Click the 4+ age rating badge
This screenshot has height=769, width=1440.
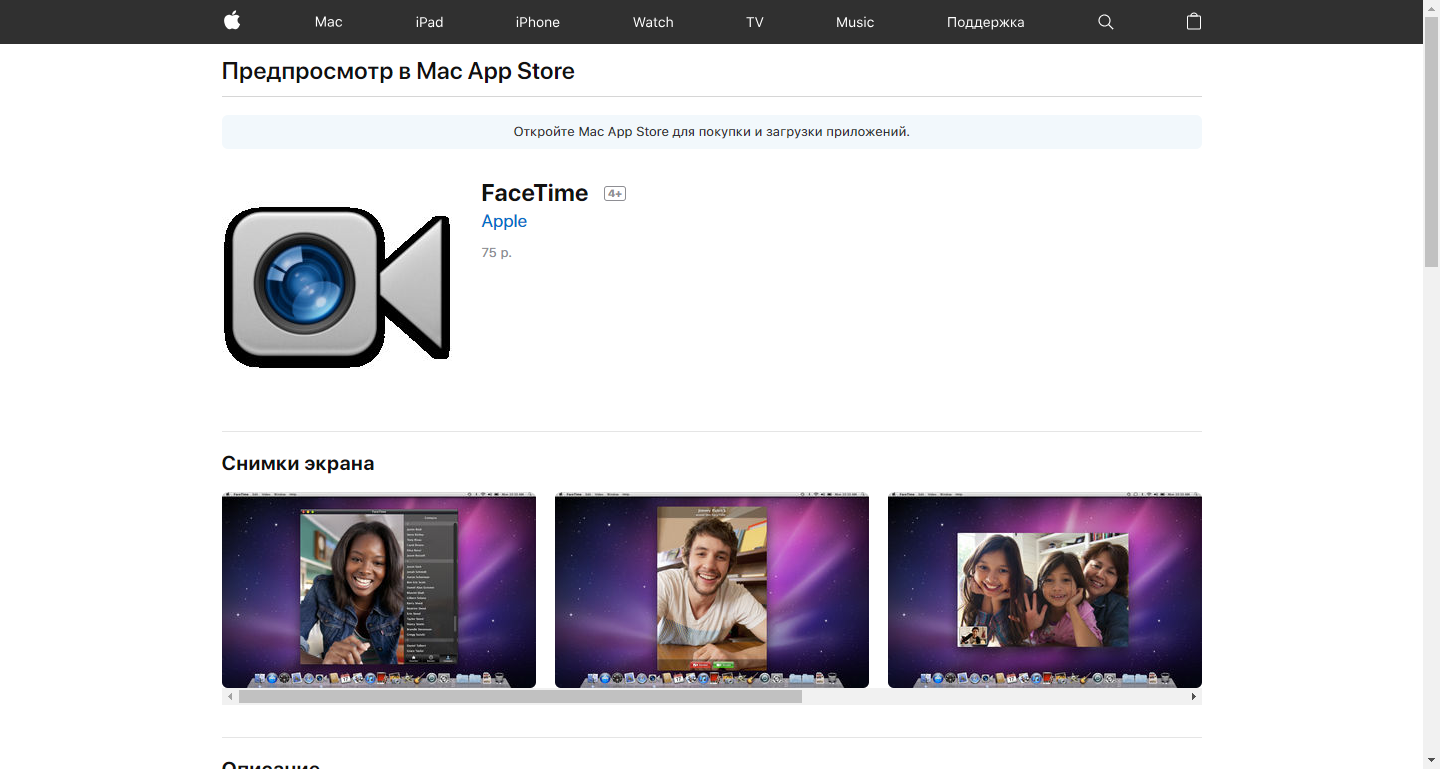click(x=614, y=193)
